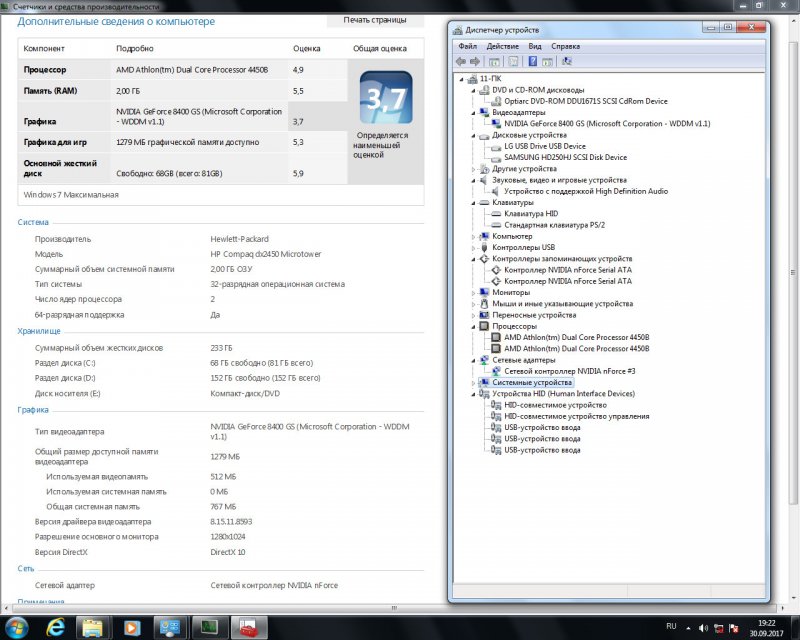Open the Действие menu

tap(502, 46)
